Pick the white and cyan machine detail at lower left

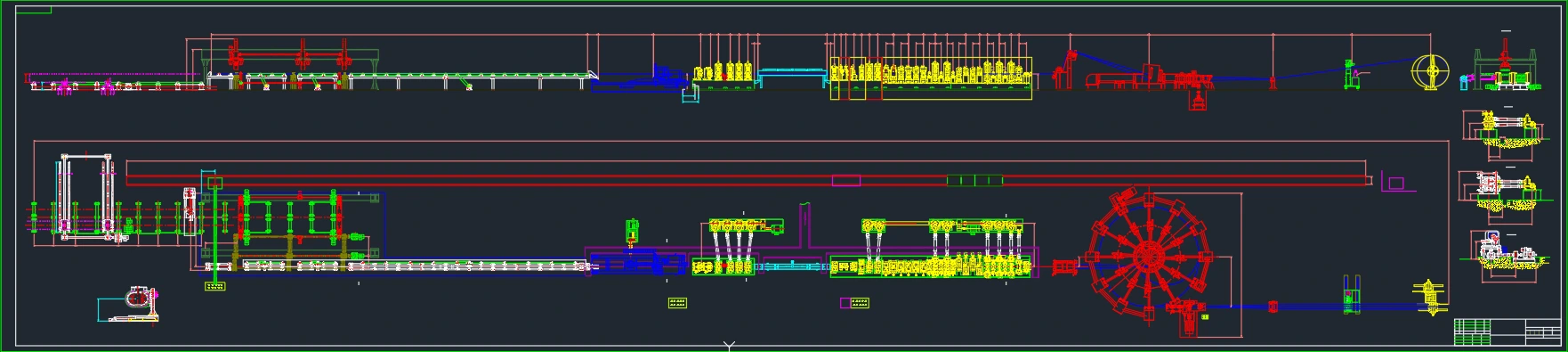pyautogui.click(x=129, y=304)
